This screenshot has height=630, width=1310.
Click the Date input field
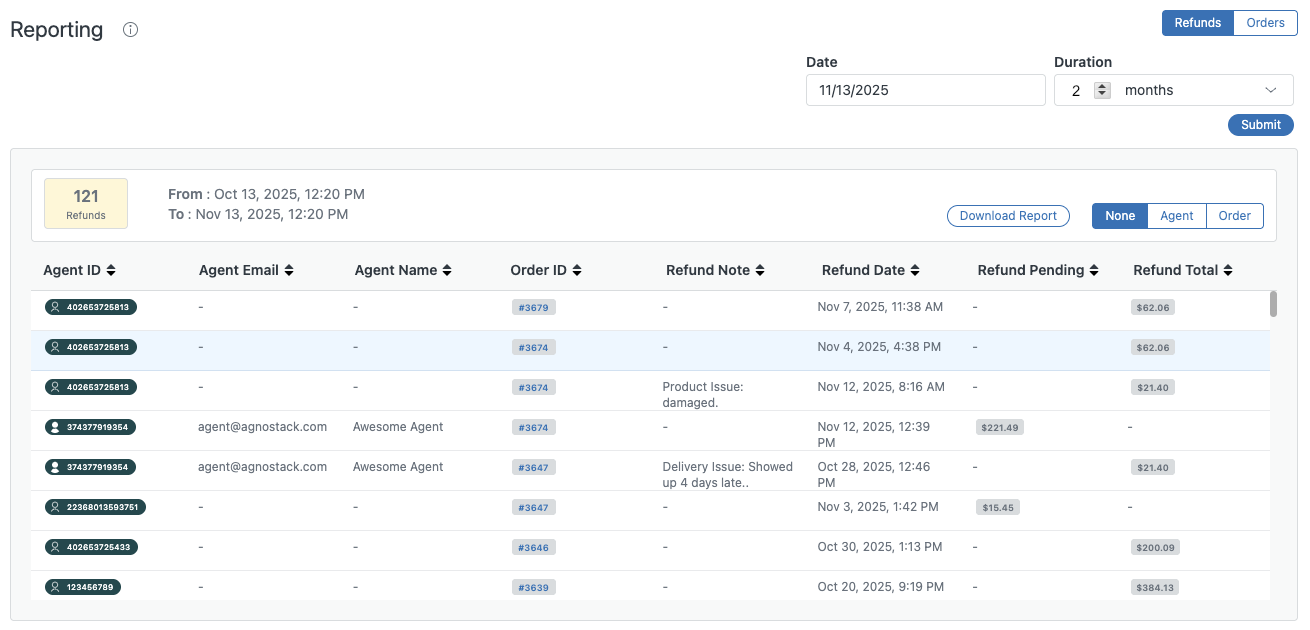925,90
